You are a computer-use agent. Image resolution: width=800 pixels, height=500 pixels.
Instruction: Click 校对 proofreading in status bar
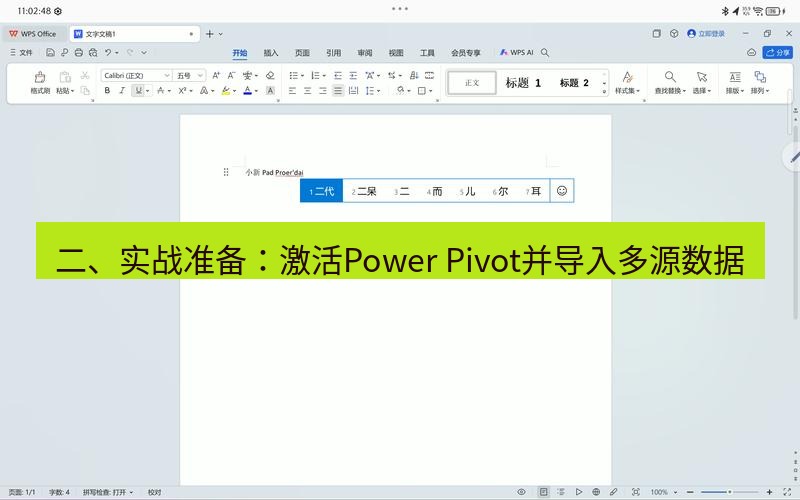155,492
